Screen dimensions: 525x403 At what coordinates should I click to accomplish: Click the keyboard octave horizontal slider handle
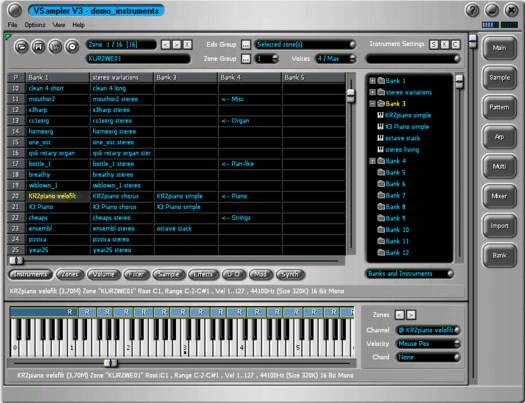click(x=110, y=363)
